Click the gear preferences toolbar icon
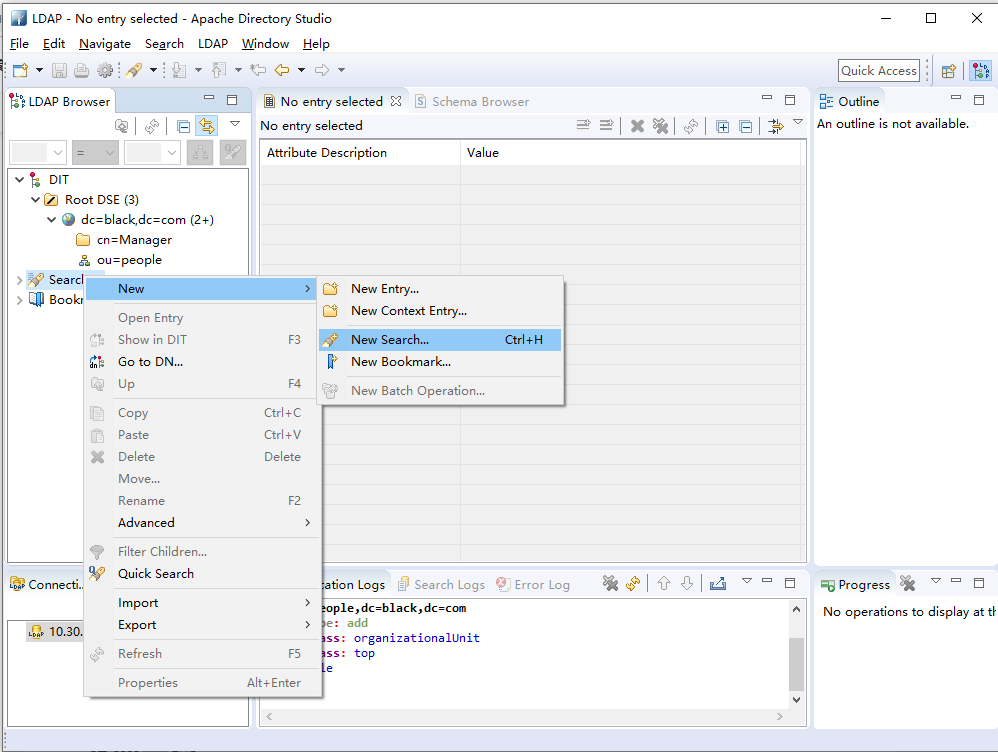This screenshot has width=998, height=752. pyautogui.click(x=105, y=70)
